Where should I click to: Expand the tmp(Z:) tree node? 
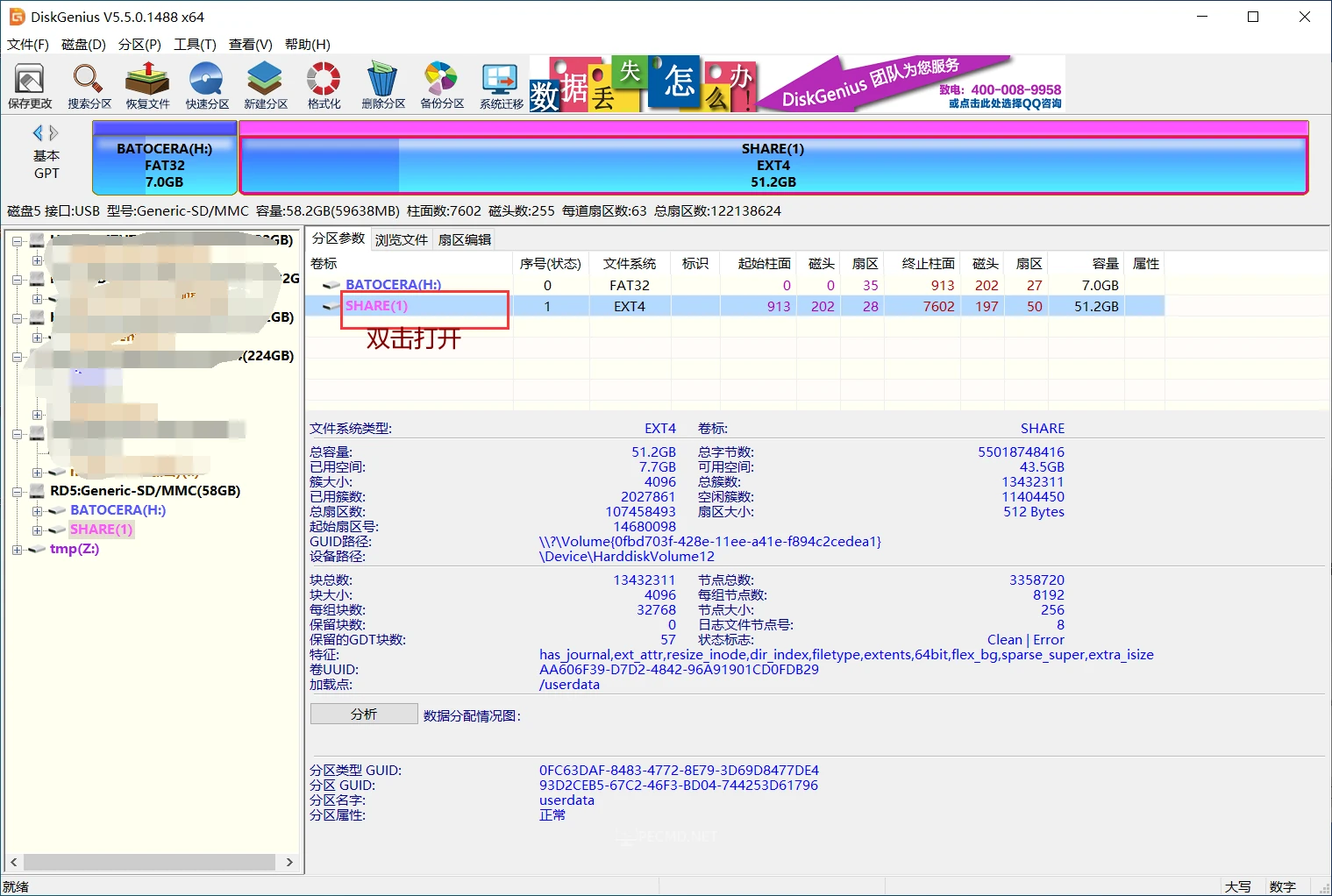click(x=18, y=549)
